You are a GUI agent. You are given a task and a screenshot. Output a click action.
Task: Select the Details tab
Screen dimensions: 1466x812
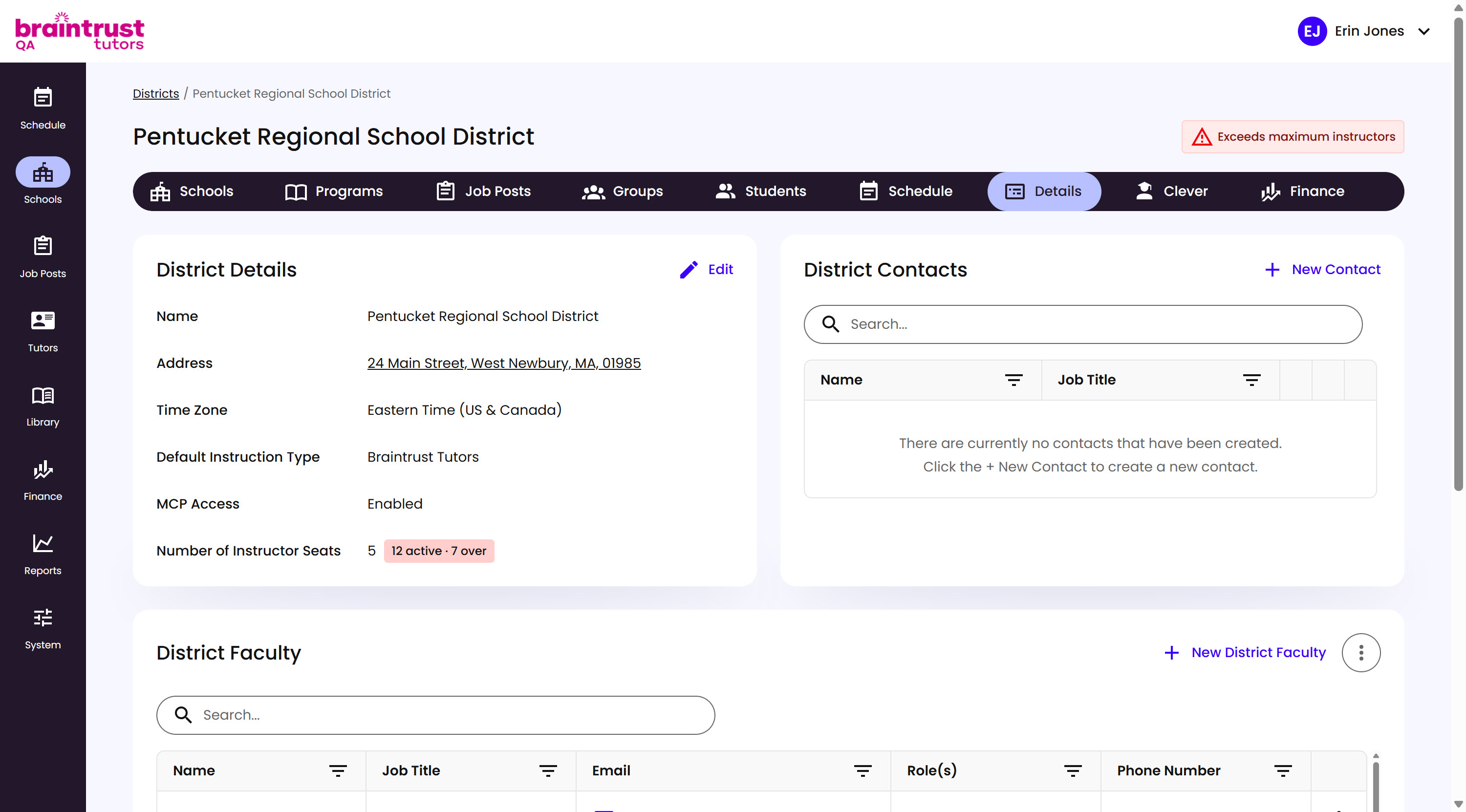[x=1044, y=191]
